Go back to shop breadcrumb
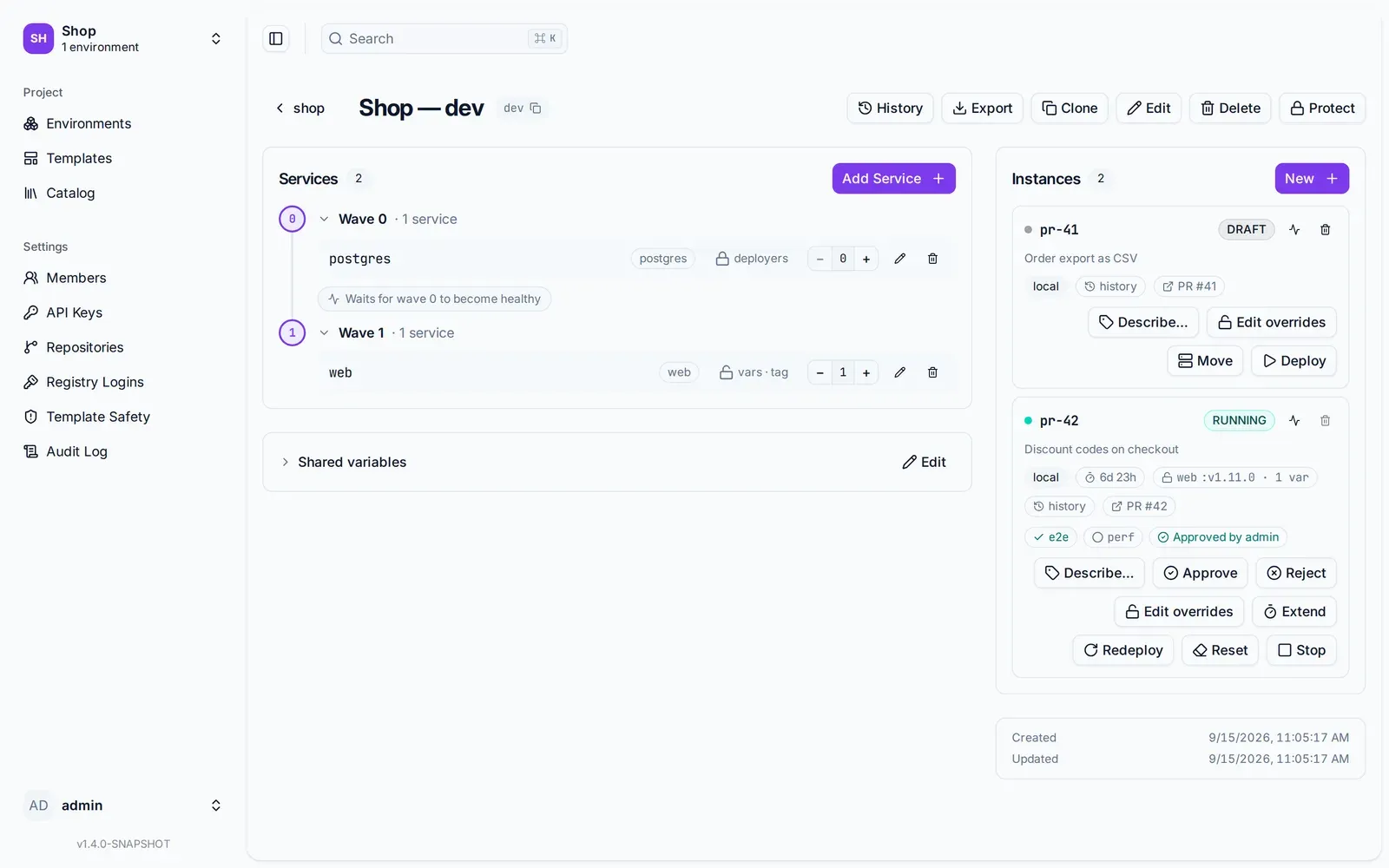The image size is (1389, 868). click(x=300, y=108)
